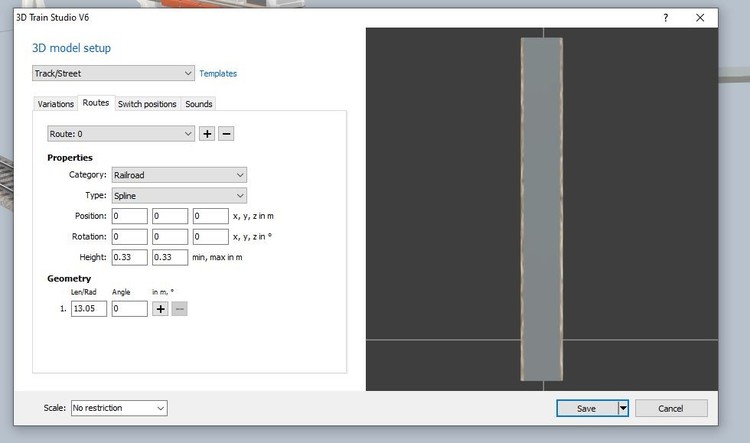Viewport: 750px width, 443px height.
Task: Click the 'Geometry' section label
Action: [x=69, y=278]
